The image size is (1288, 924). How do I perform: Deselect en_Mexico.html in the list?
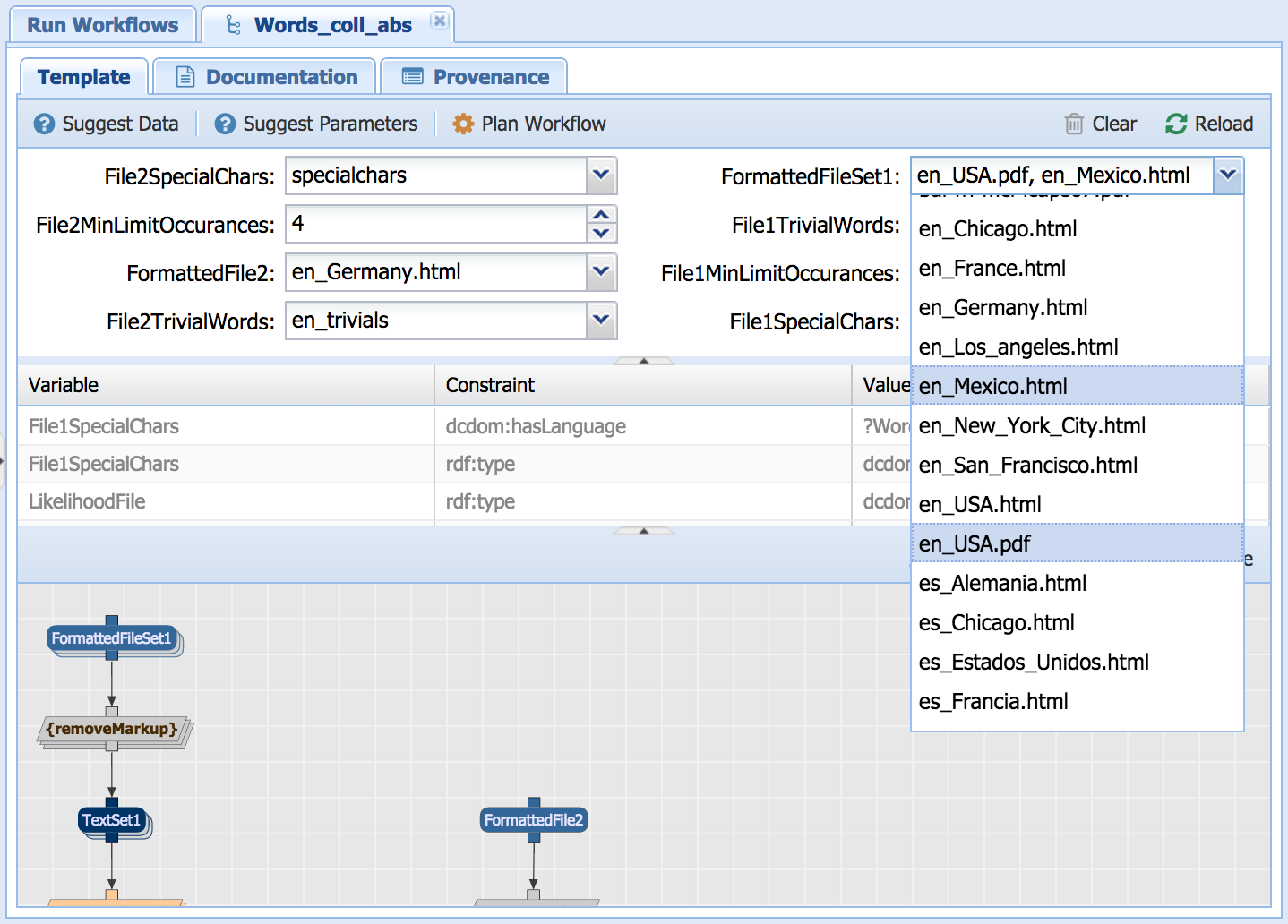(992, 386)
